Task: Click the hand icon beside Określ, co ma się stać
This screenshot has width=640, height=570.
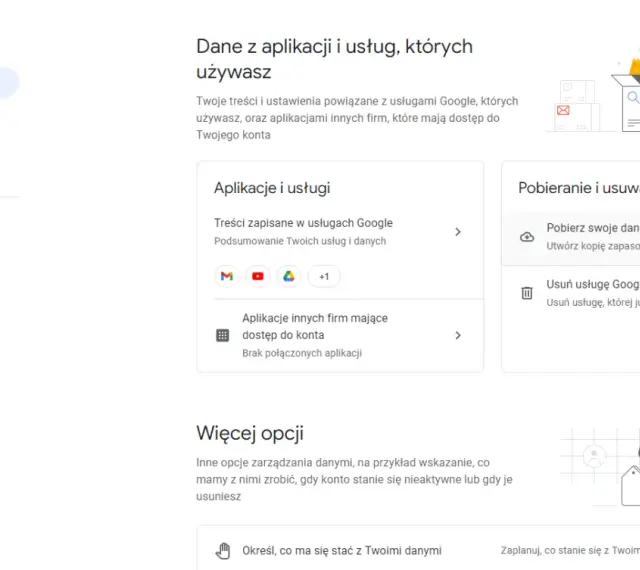Action: (223, 551)
